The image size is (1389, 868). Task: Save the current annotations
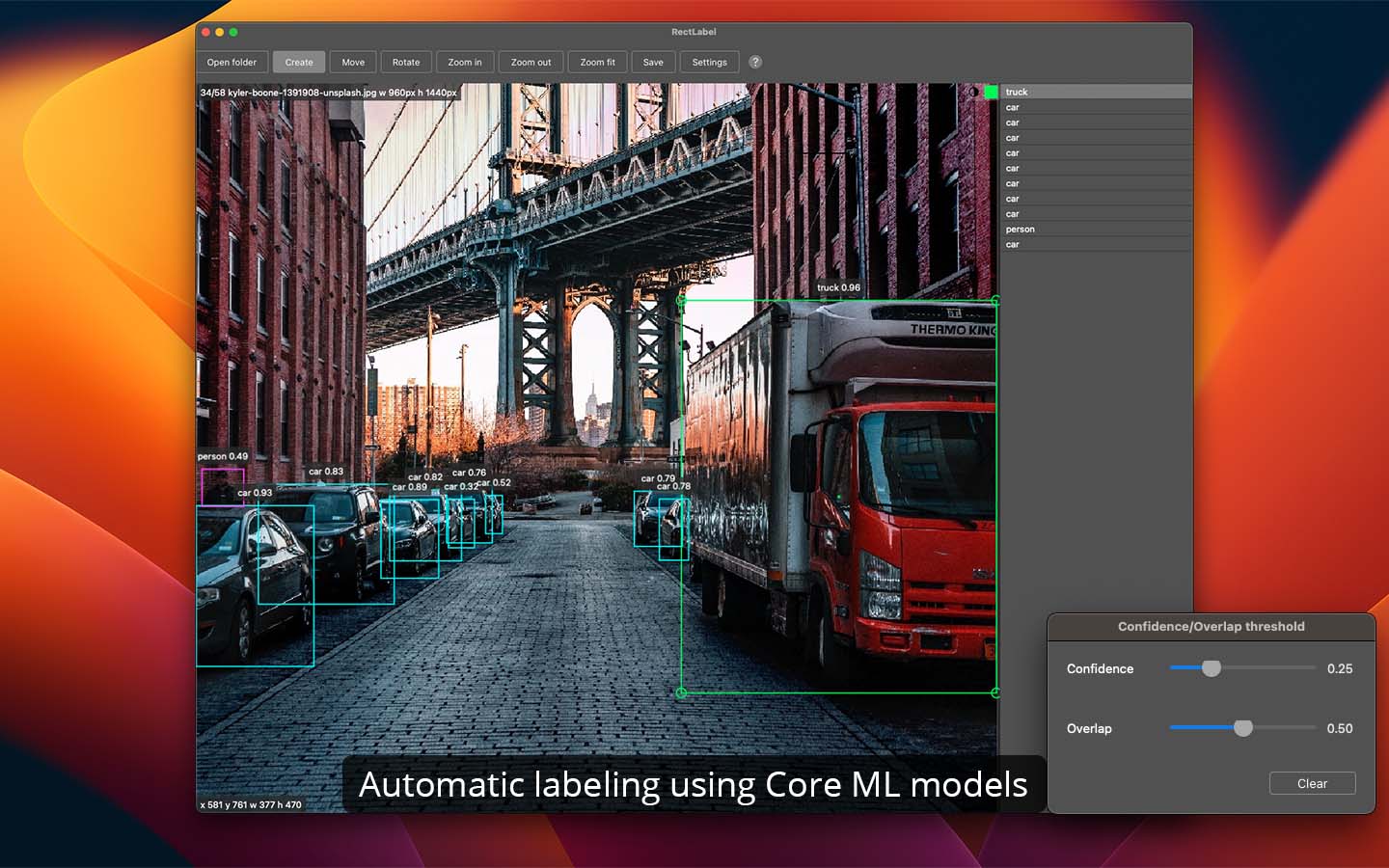653,62
